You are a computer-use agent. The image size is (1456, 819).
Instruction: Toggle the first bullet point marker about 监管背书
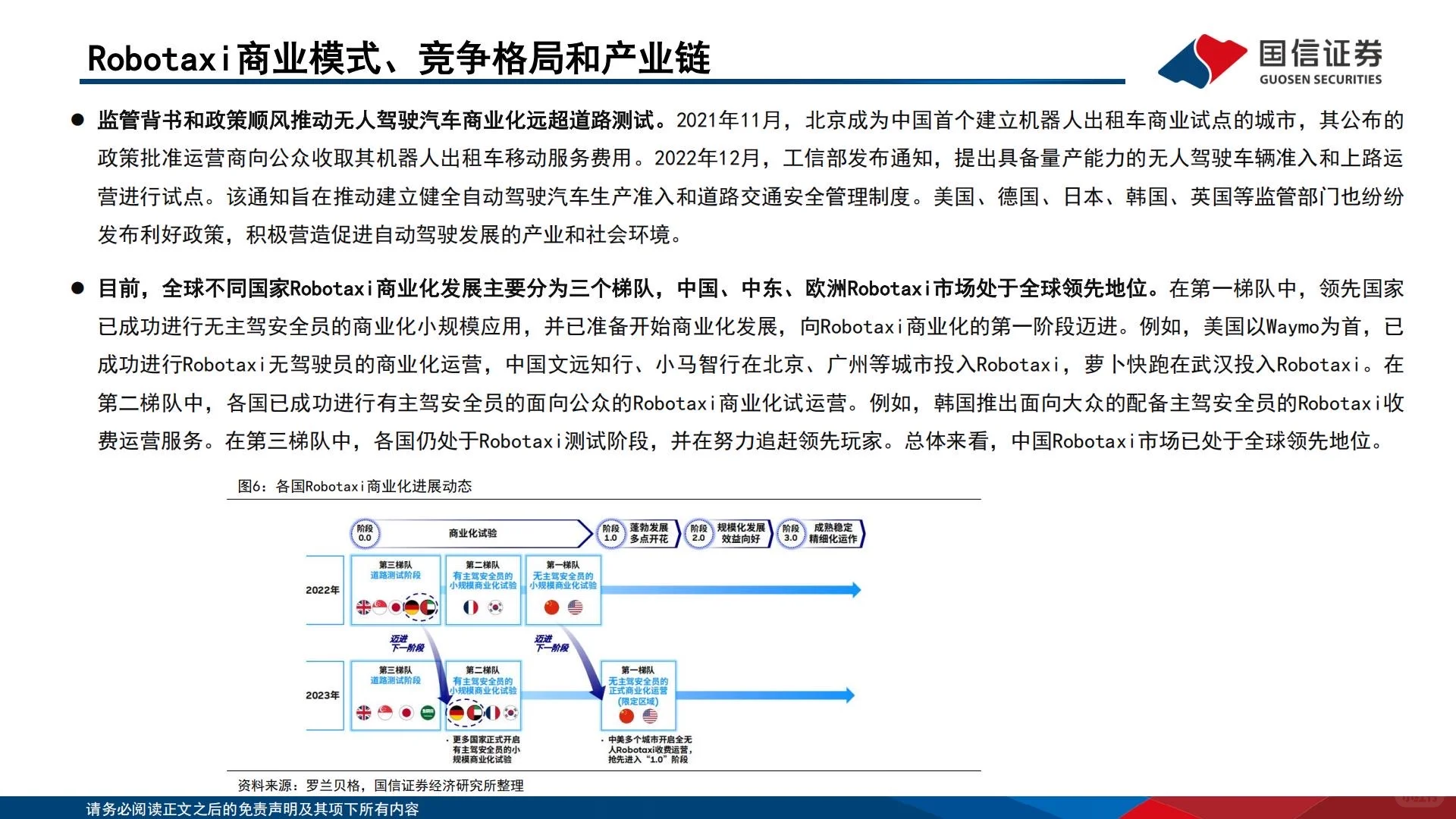pyautogui.click(x=78, y=118)
